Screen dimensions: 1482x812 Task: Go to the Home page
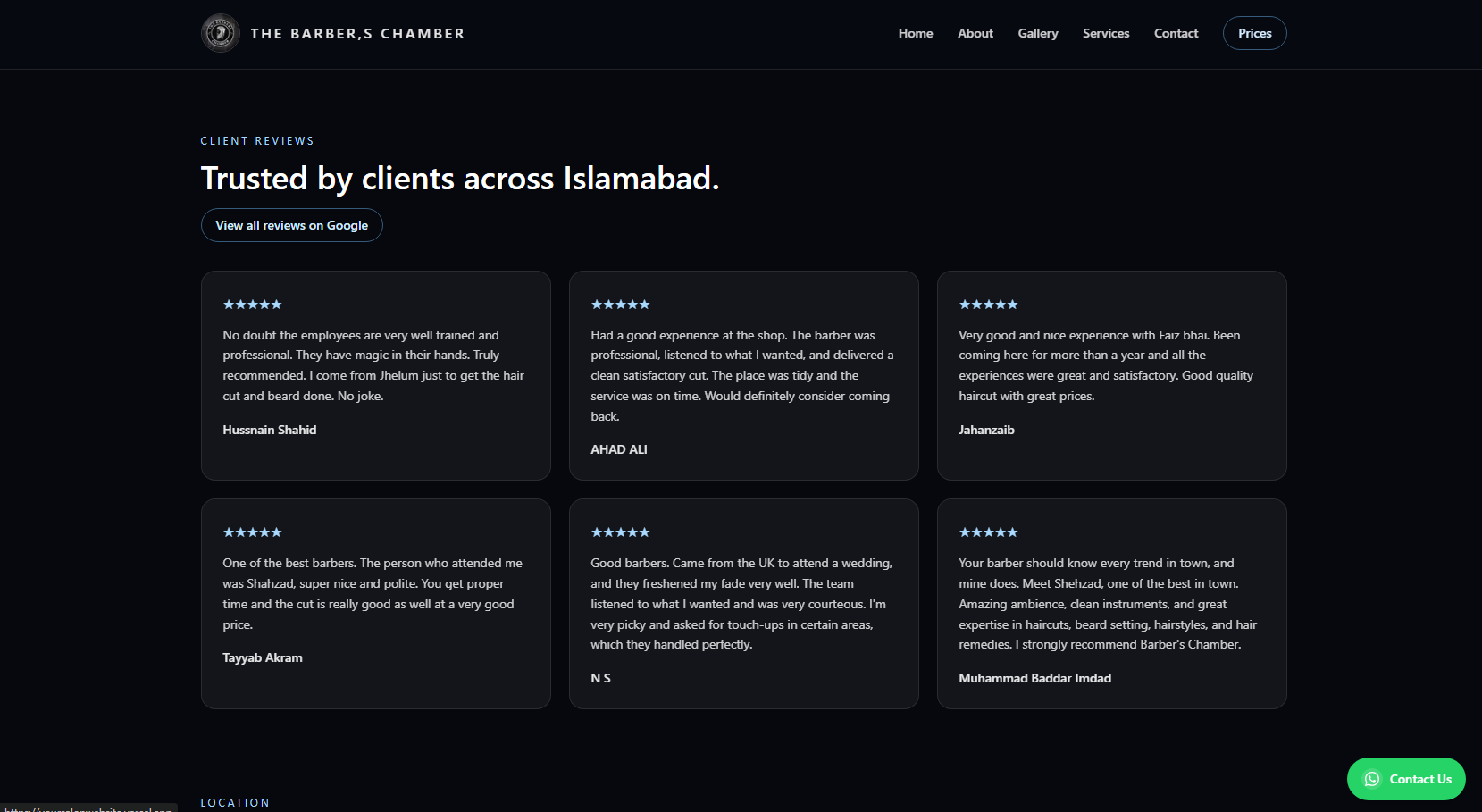coord(915,33)
